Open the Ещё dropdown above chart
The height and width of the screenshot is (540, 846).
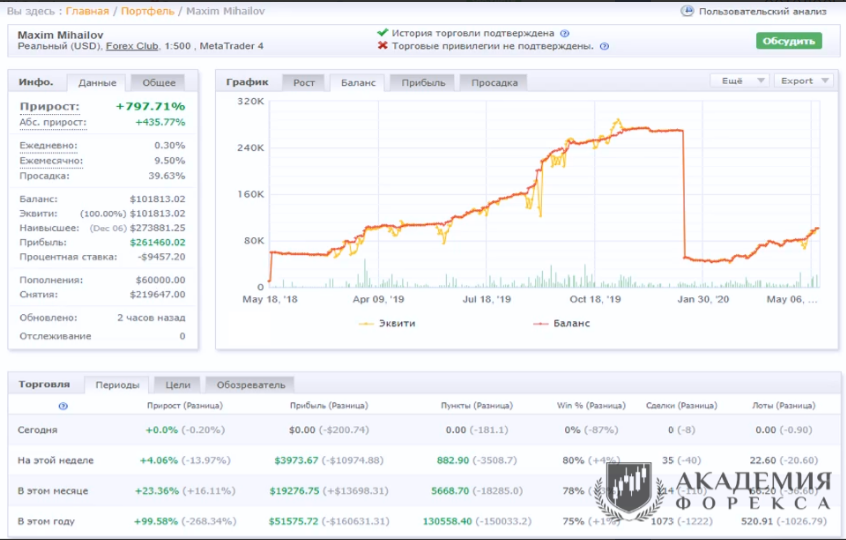(738, 81)
